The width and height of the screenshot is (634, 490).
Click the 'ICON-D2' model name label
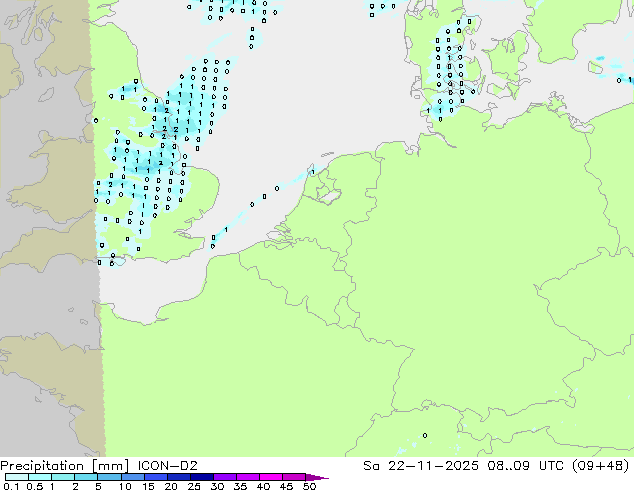tap(167, 466)
